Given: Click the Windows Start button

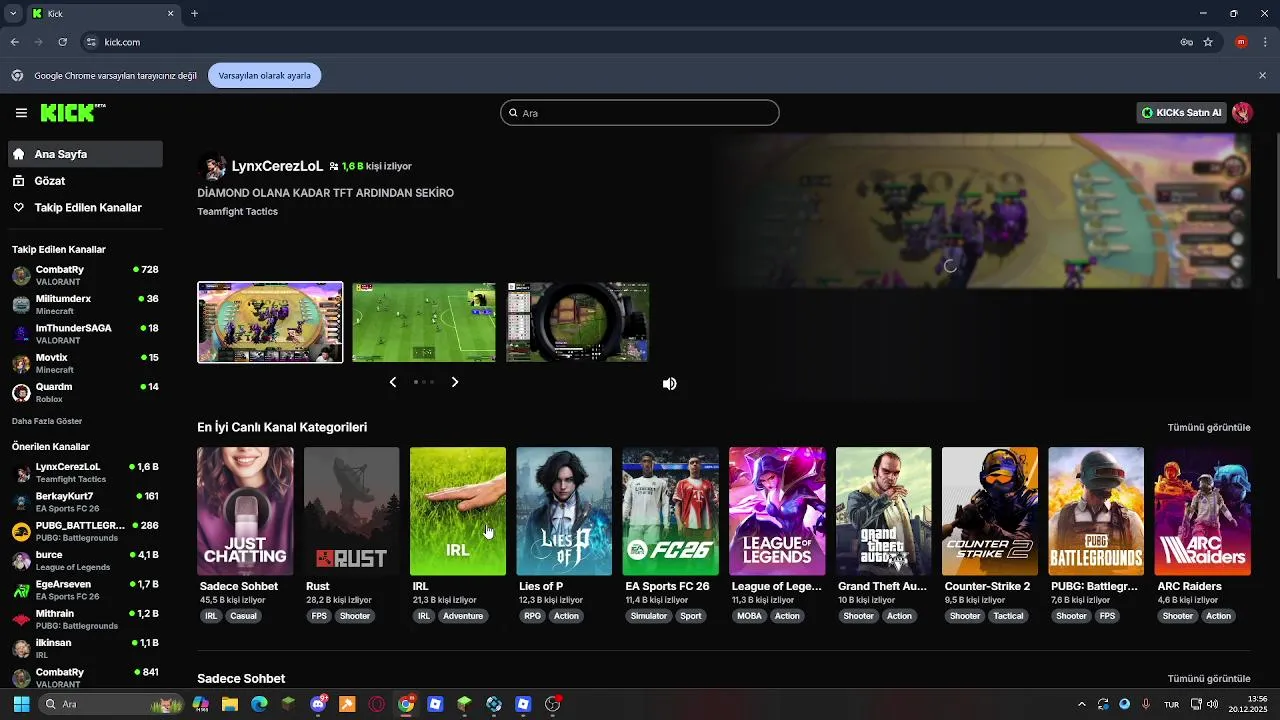Looking at the screenshot, I should click(x=21, y=704).
